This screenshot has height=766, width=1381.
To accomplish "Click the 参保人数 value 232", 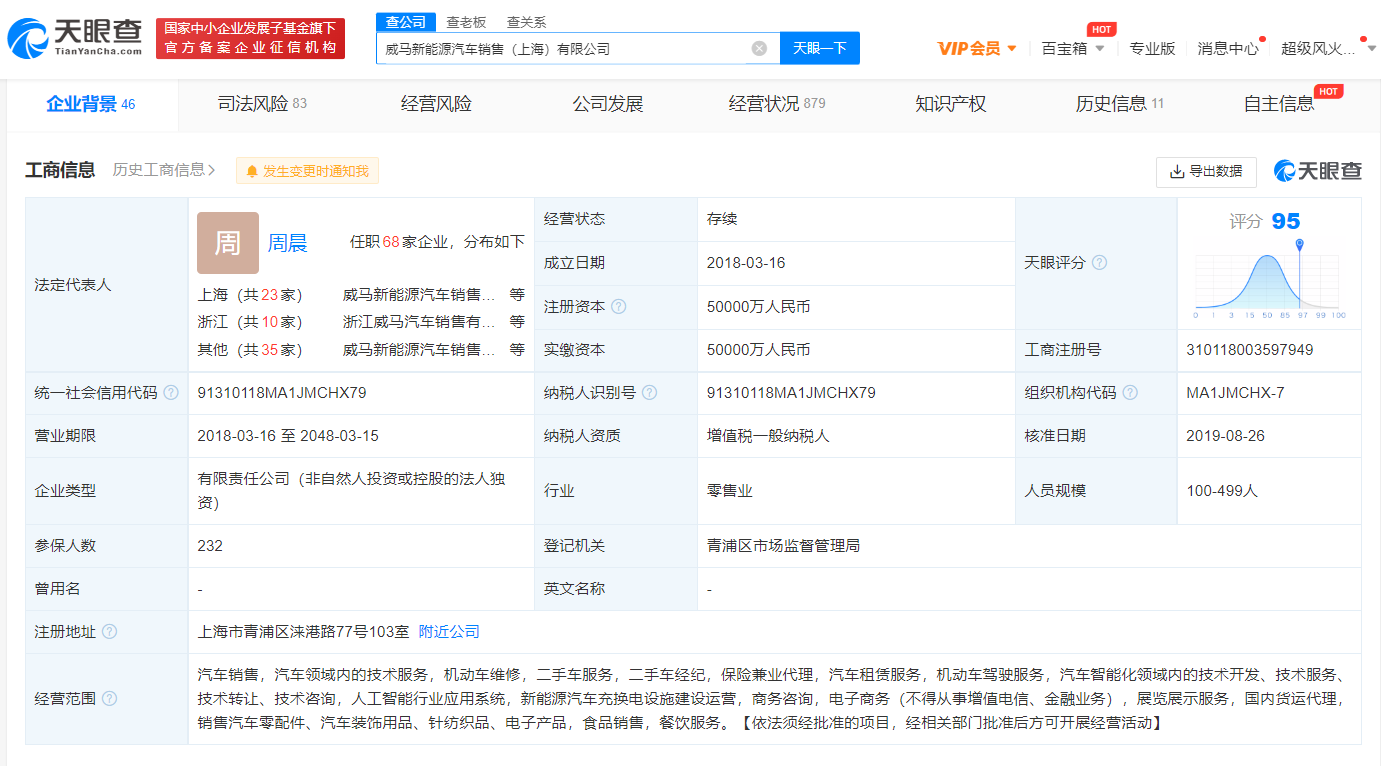I will 210,546.
